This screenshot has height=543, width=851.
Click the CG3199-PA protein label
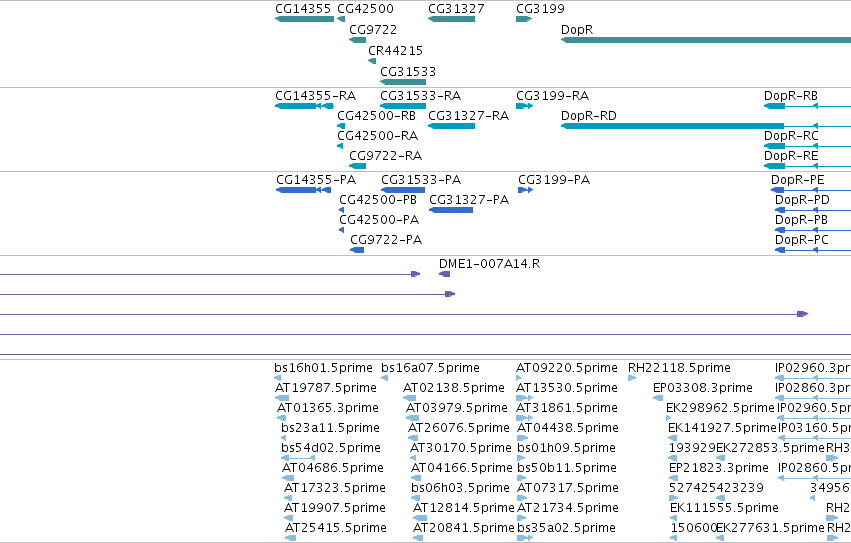554,180
